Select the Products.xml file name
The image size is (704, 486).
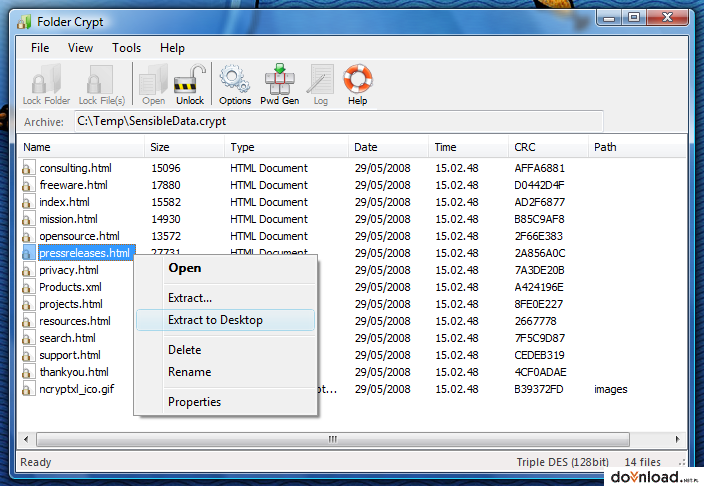70,287
